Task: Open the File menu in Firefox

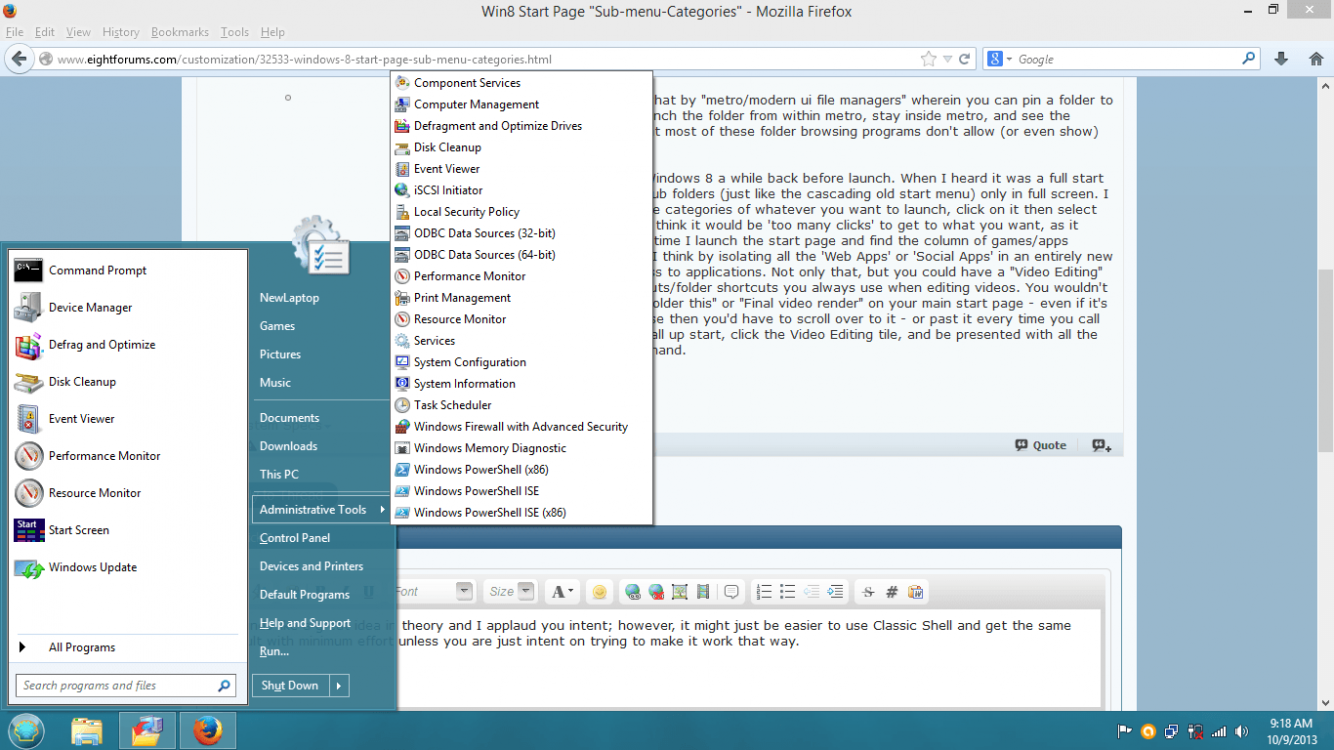Action: click(x=14, y=32)
